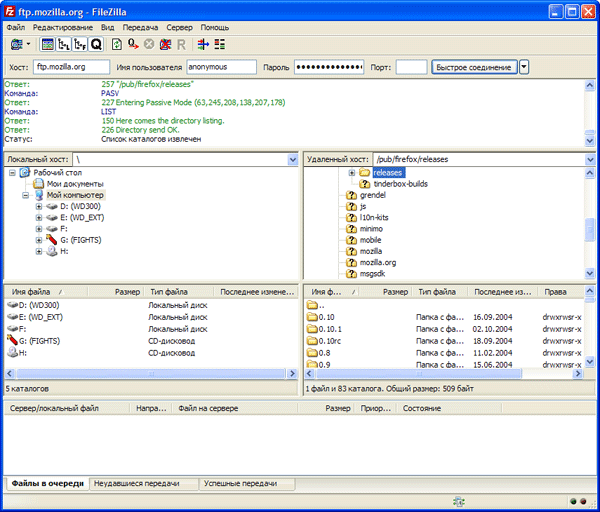Click message log scroll down arrow
Viewport: 600px width, 512px height.
point(590,141)
